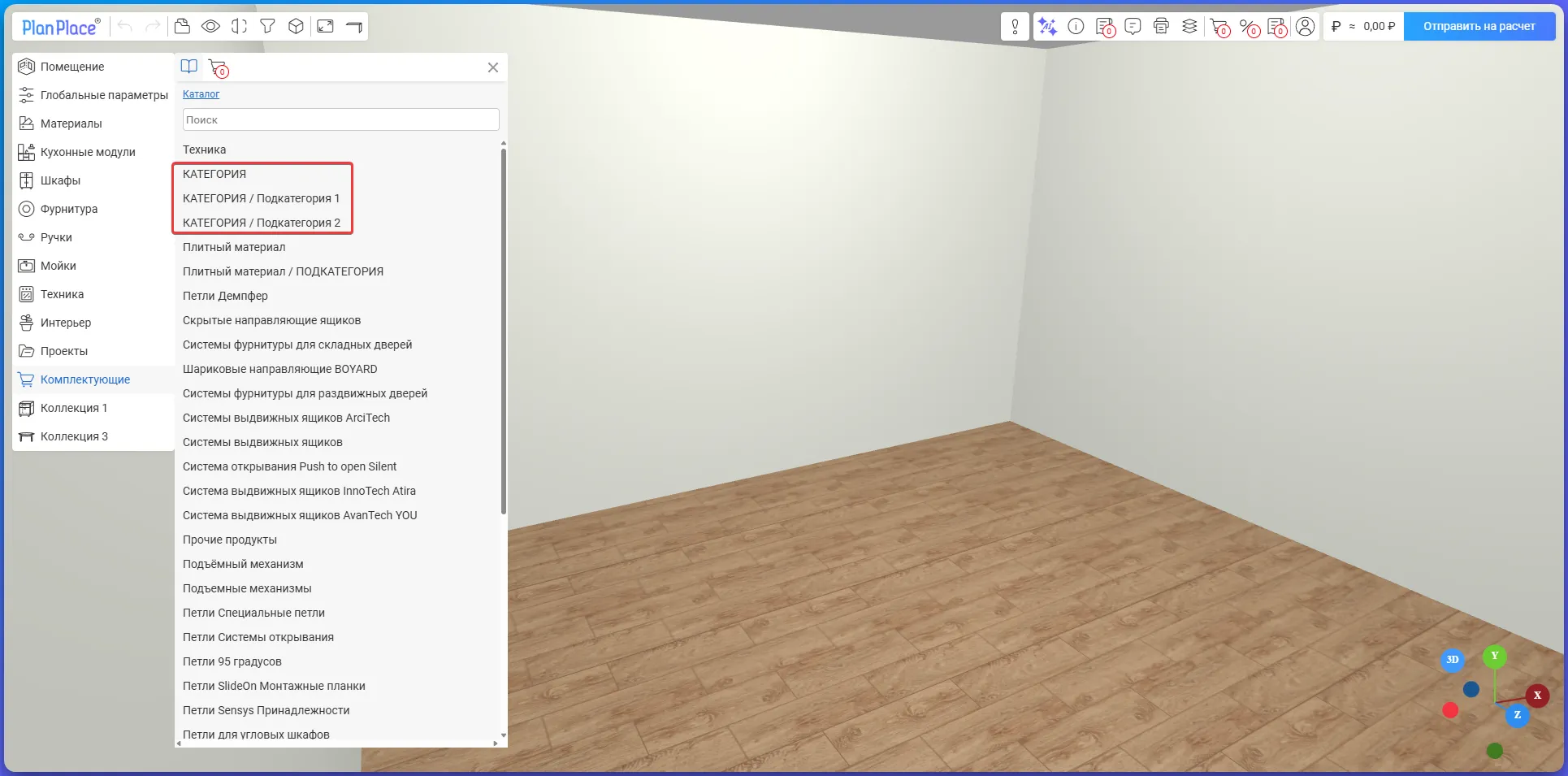
Task: Click the Поиск search field
Action: (x=341, y=119)
